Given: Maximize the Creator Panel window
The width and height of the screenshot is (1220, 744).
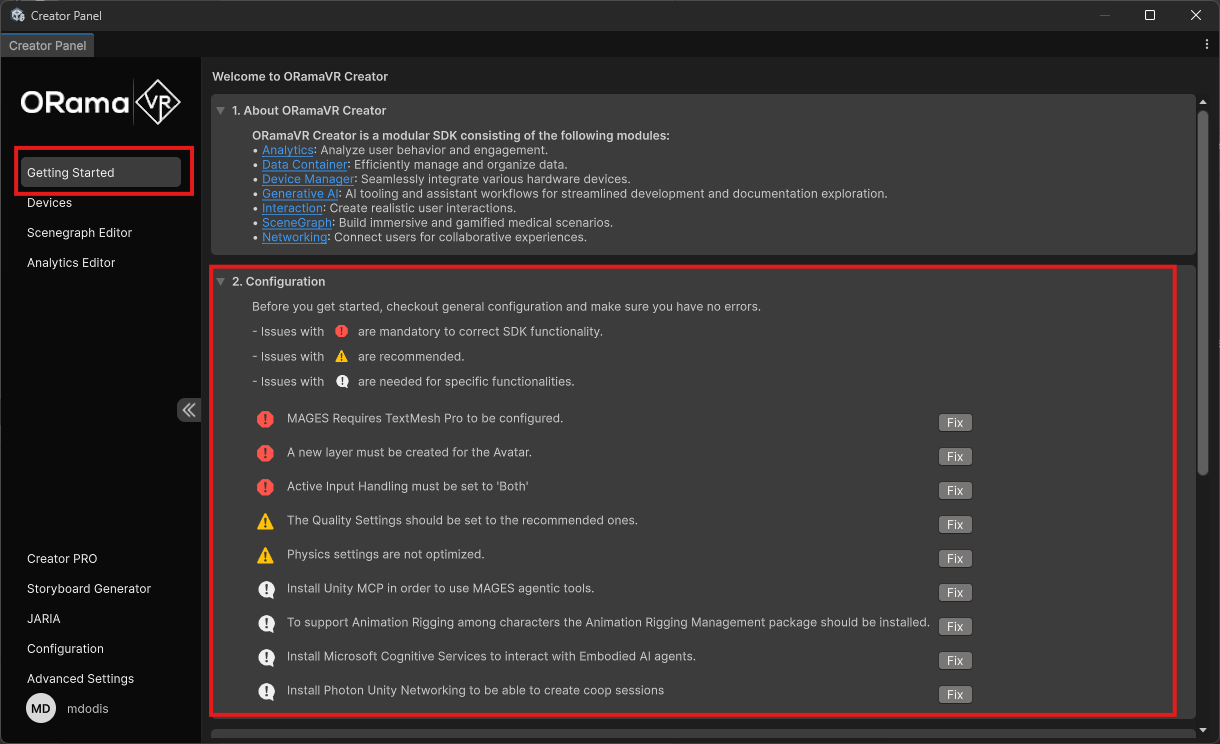Looking at the screenshot, I should pos(1150,15).
